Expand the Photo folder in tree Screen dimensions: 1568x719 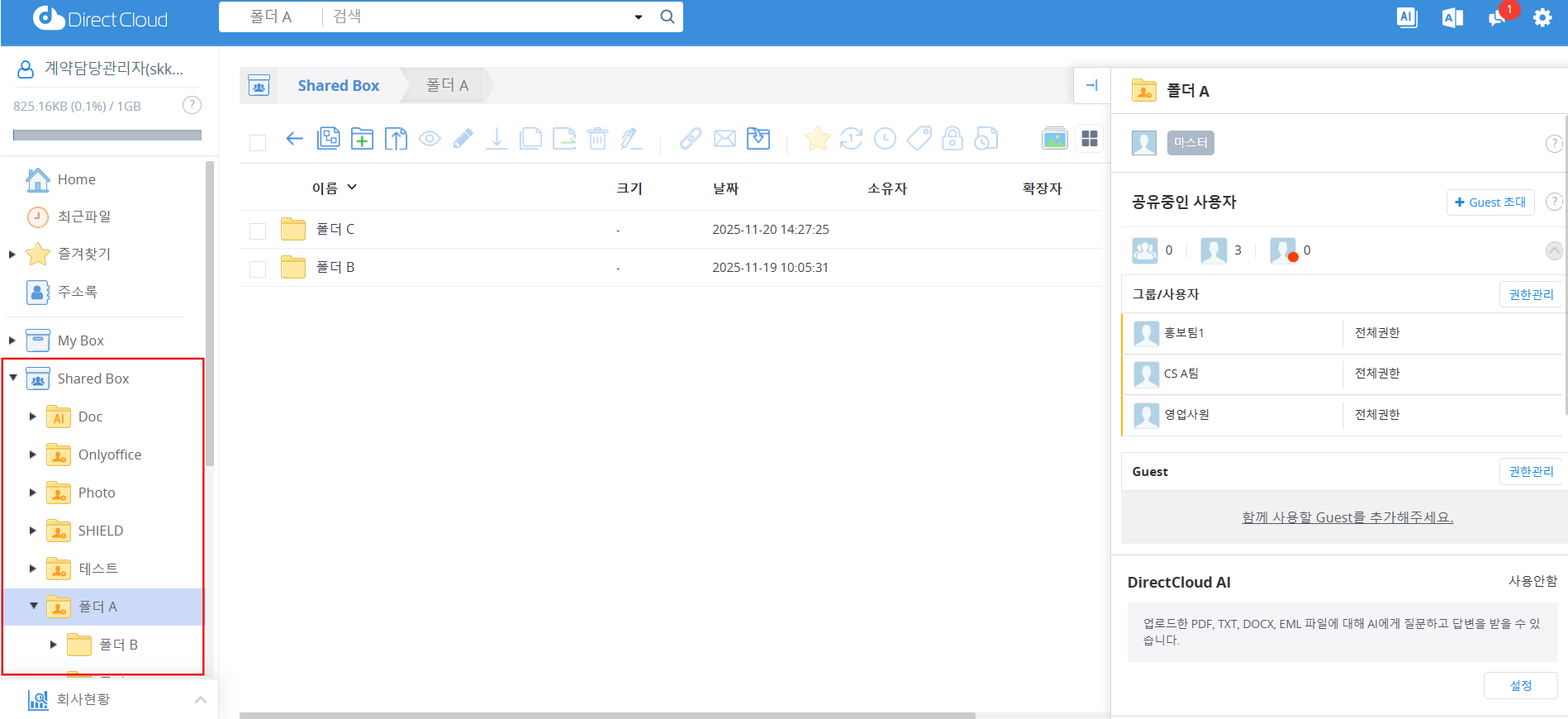(x=33, y=493)
